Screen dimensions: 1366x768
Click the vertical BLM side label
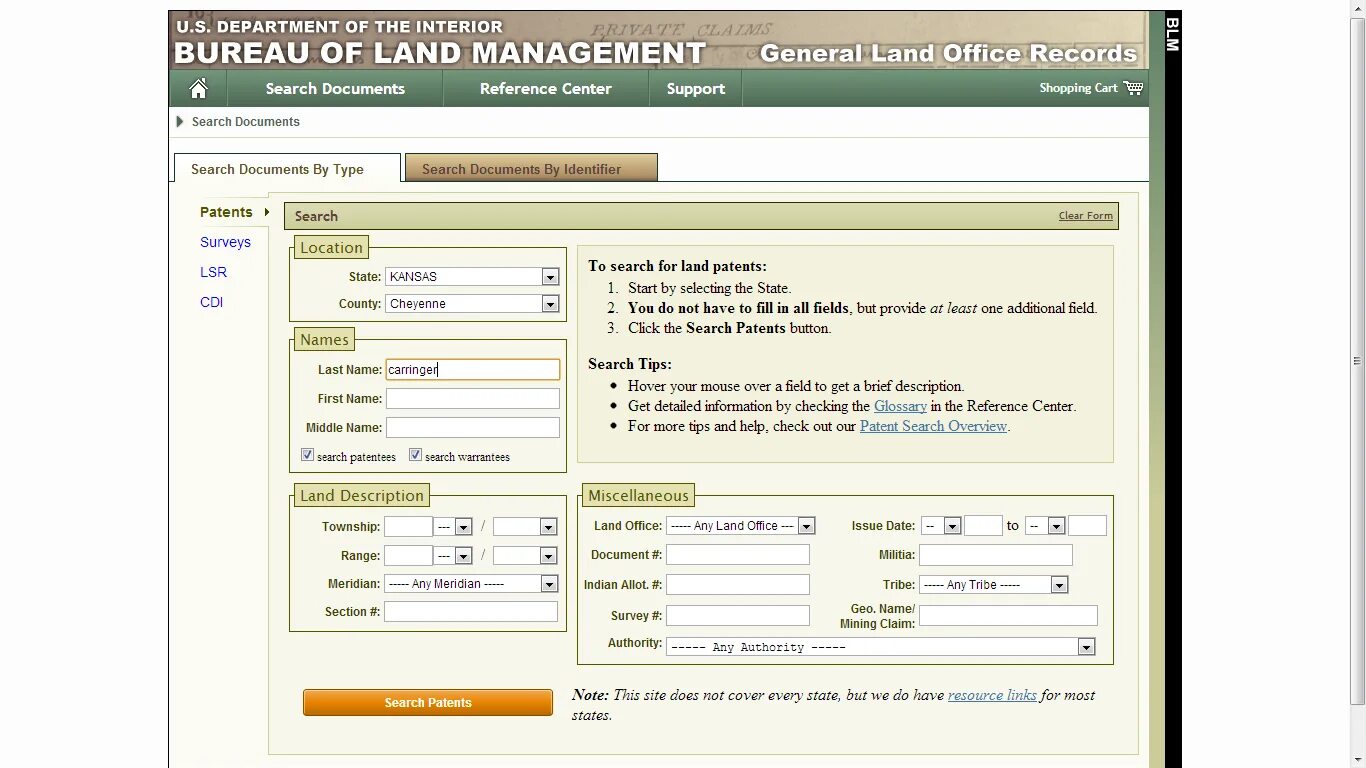pos(1172,34)
